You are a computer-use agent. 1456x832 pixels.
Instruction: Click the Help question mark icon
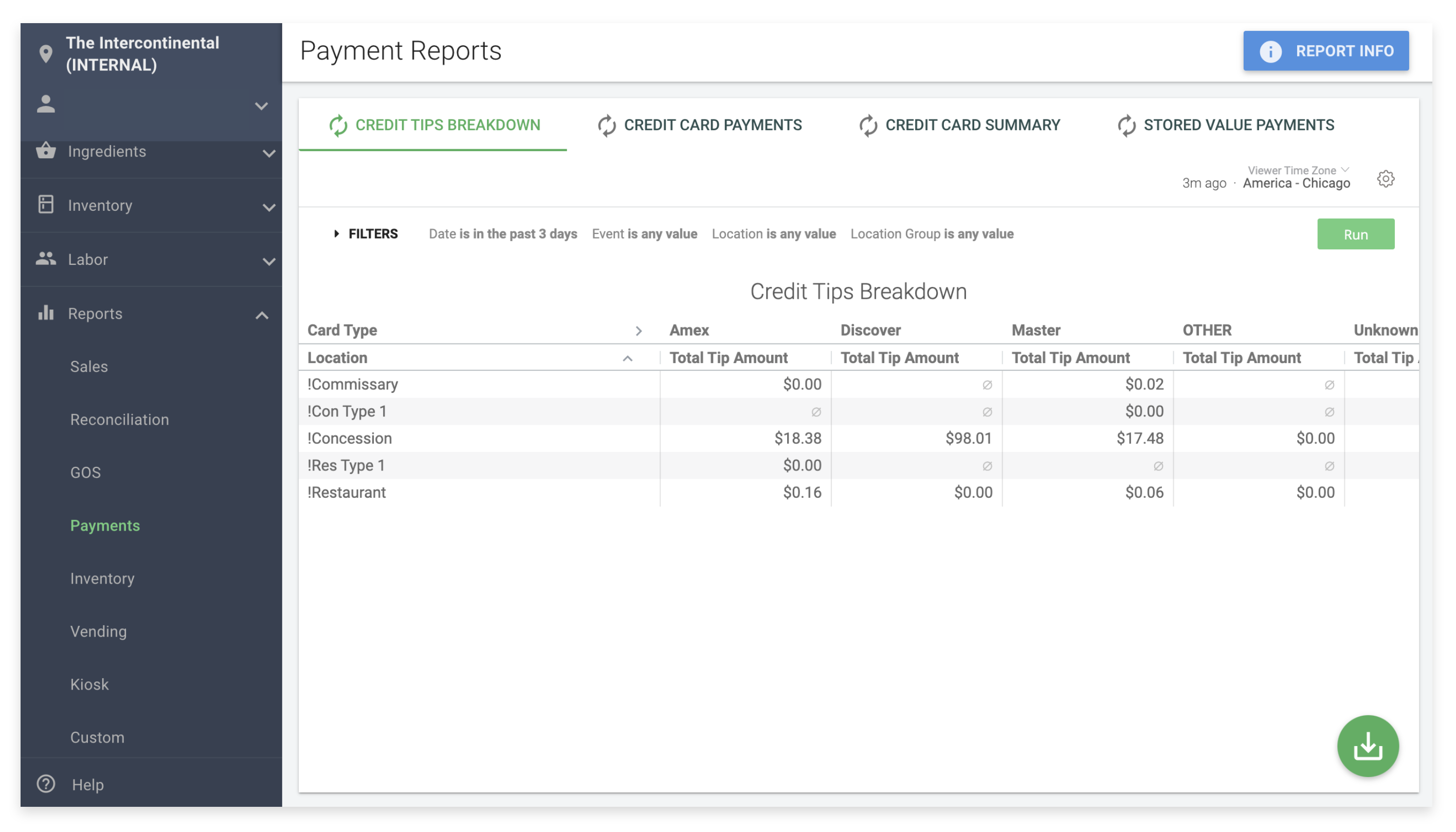(46, 785)
